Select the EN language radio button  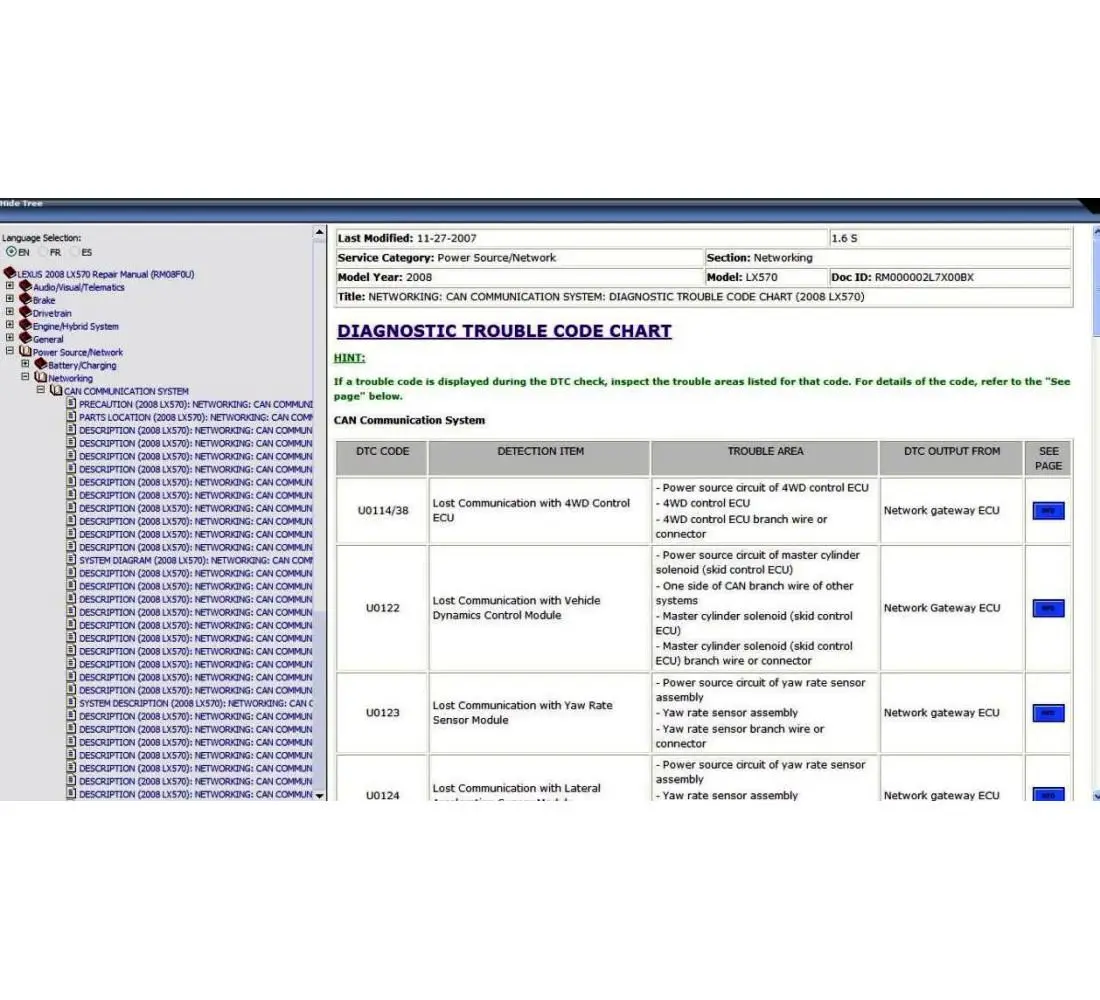[x=11, y=252]
